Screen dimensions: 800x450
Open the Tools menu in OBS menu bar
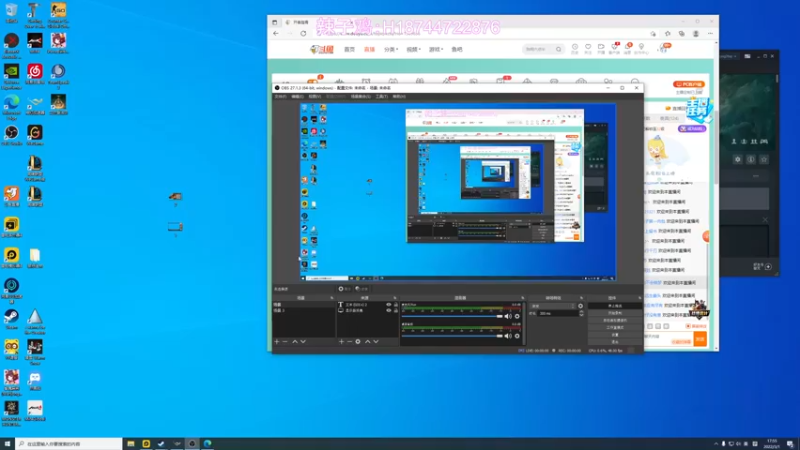coord(382,96)
